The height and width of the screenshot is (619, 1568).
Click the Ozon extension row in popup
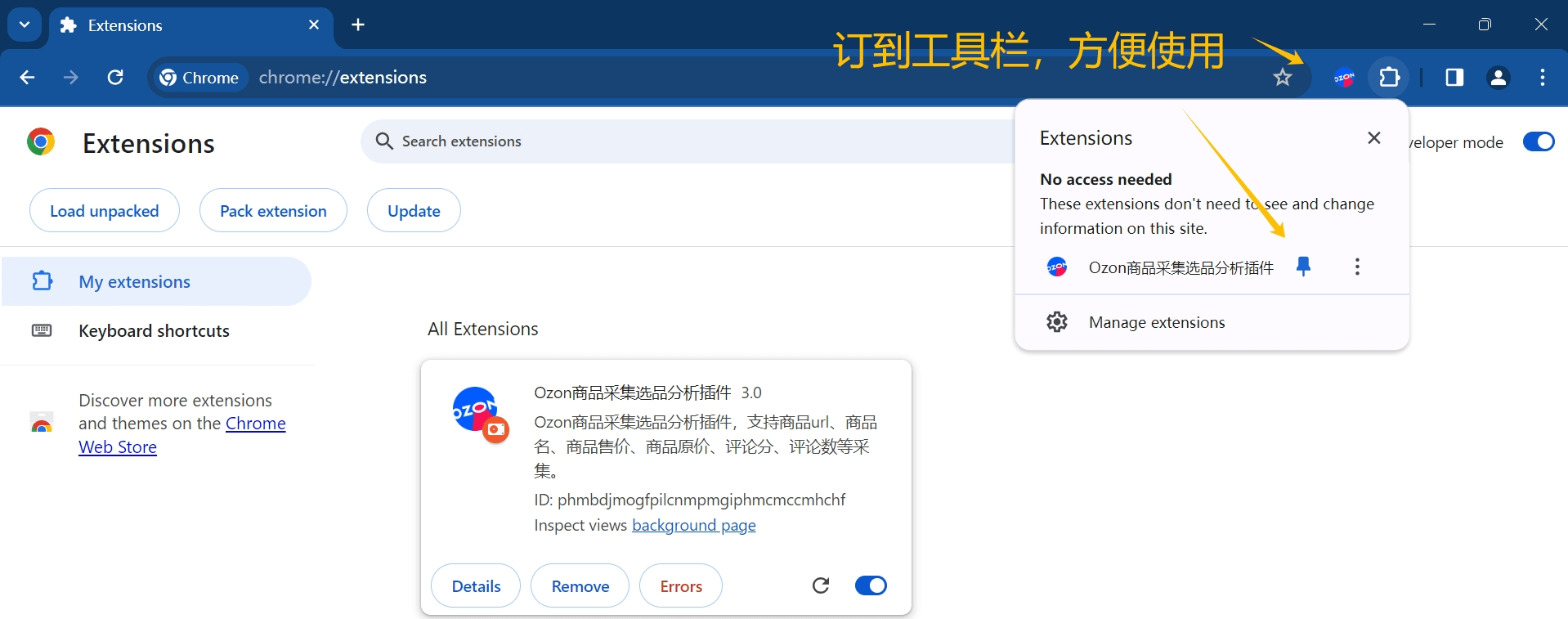click(x=1161, y=267)
